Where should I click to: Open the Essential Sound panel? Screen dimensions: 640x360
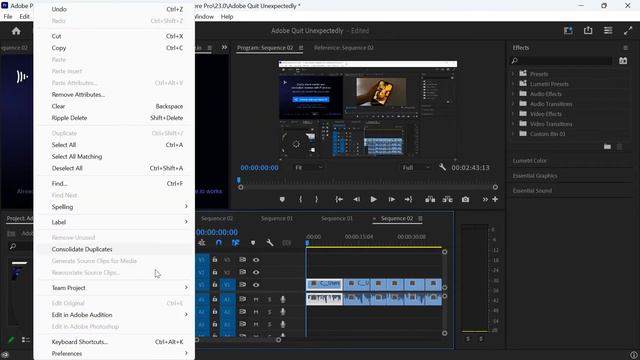(x=532, y=191)
